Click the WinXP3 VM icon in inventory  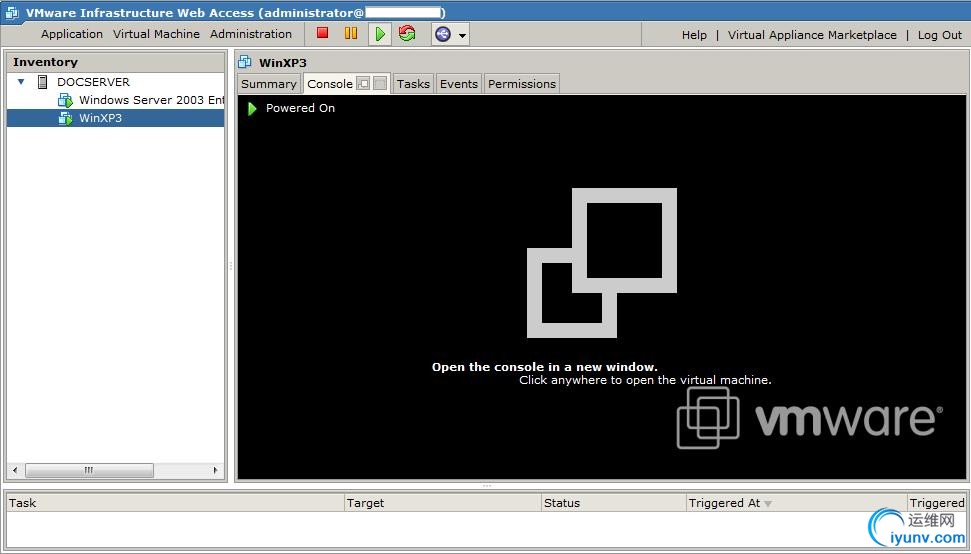65,118
